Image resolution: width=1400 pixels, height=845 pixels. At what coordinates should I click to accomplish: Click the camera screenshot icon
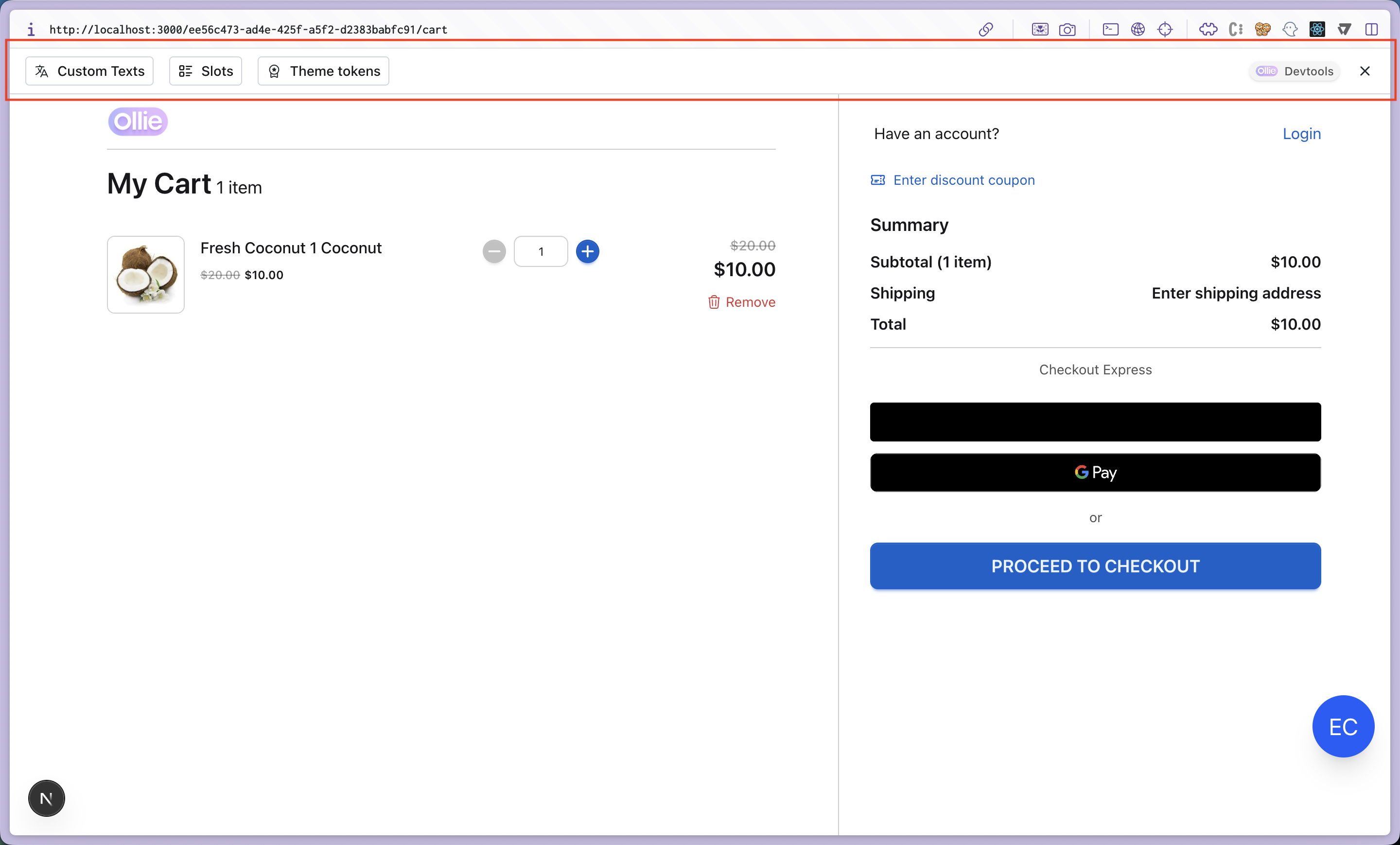click(1067, 30)
